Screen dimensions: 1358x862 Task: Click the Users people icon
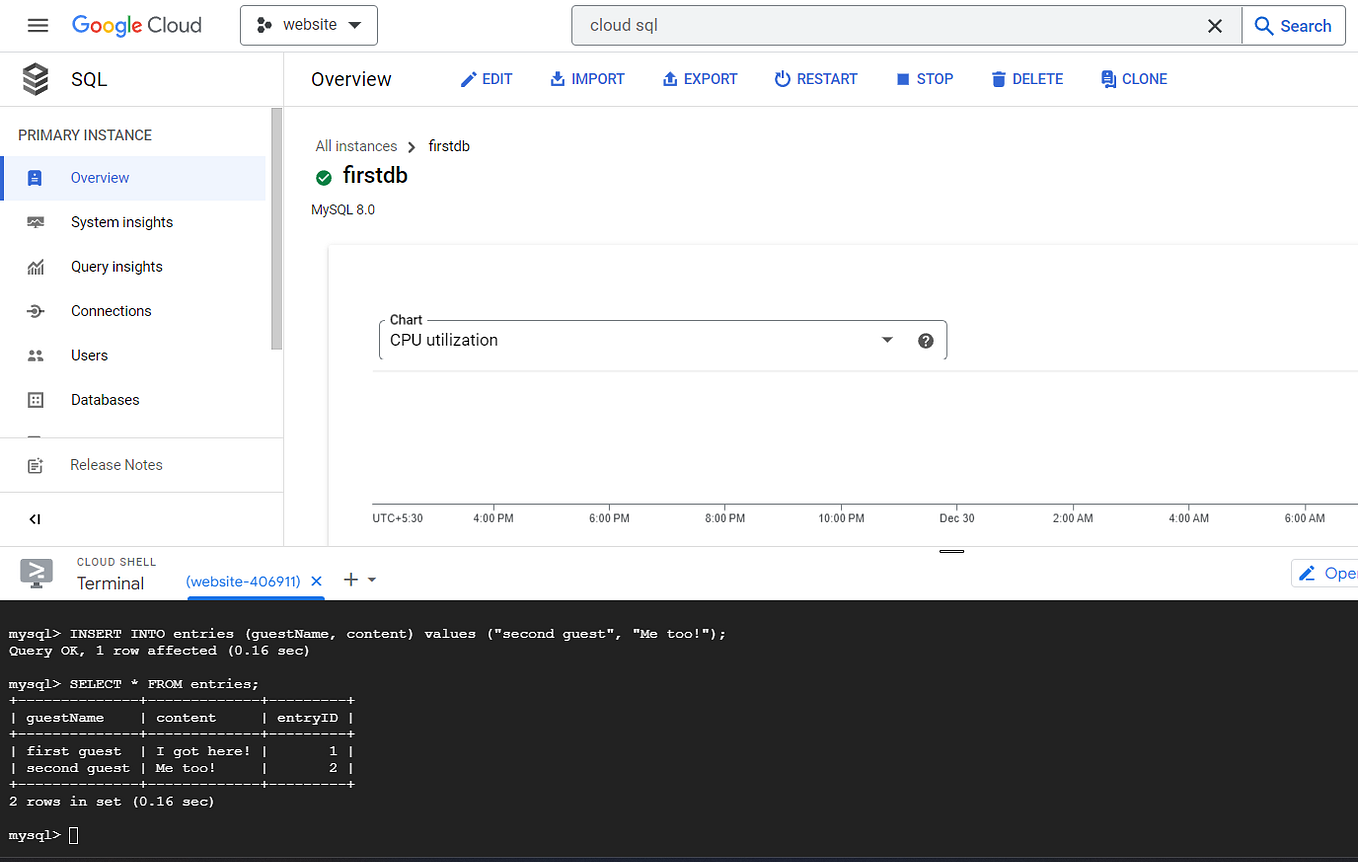coord(37,355)
